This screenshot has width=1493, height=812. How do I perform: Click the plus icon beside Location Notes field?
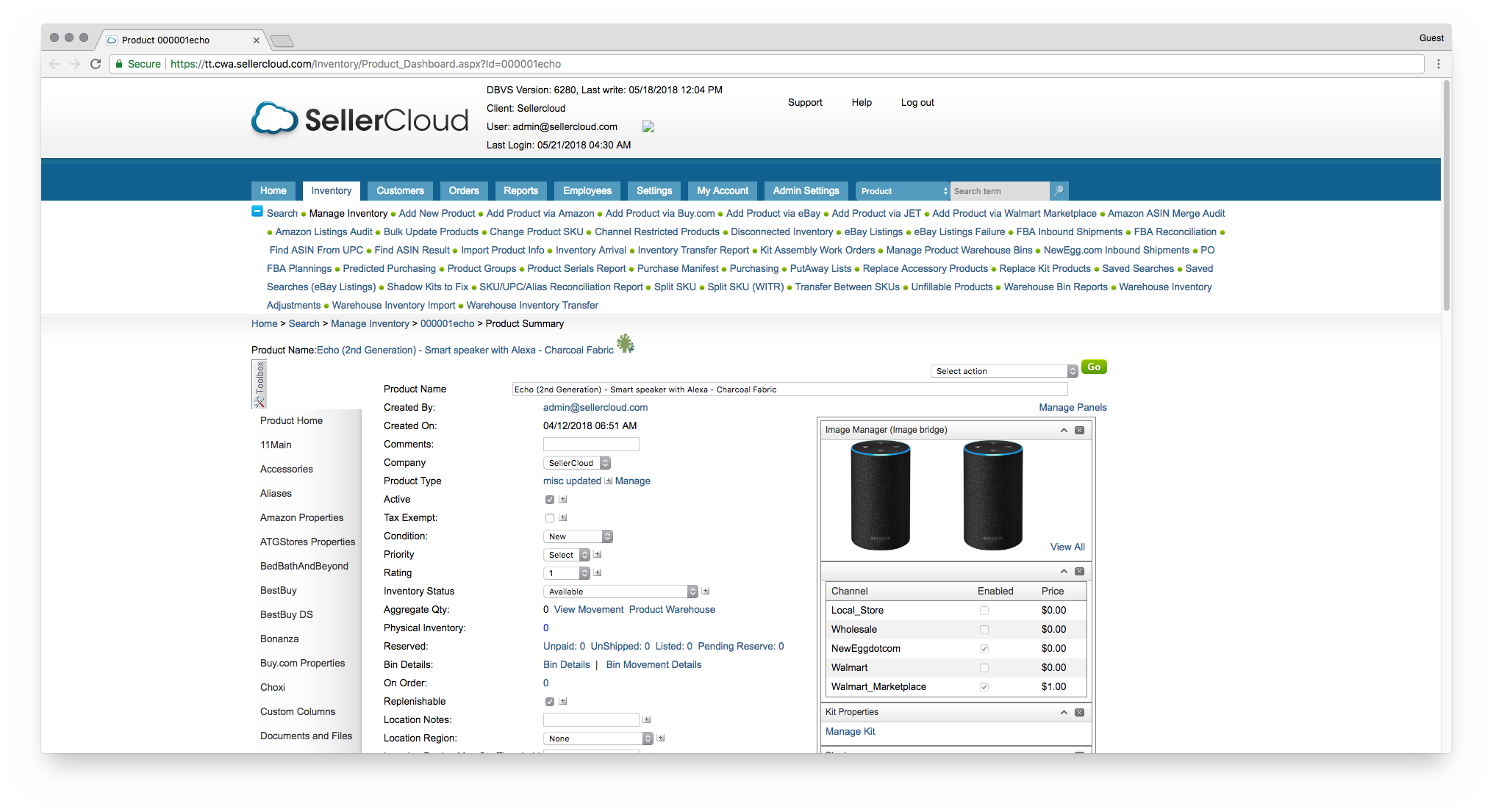point(647,719)
